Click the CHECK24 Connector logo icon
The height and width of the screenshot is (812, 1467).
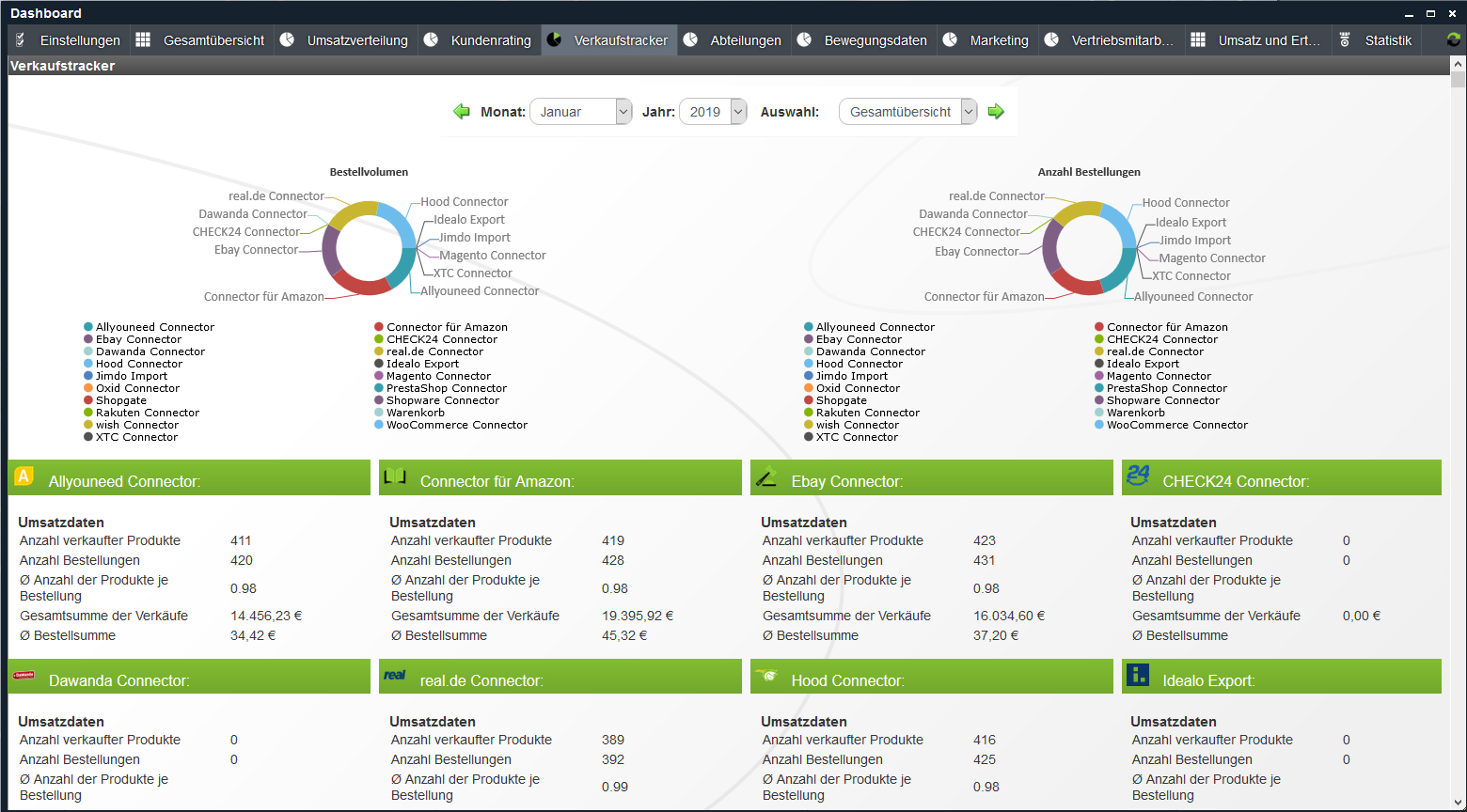tap(1138, 476)
